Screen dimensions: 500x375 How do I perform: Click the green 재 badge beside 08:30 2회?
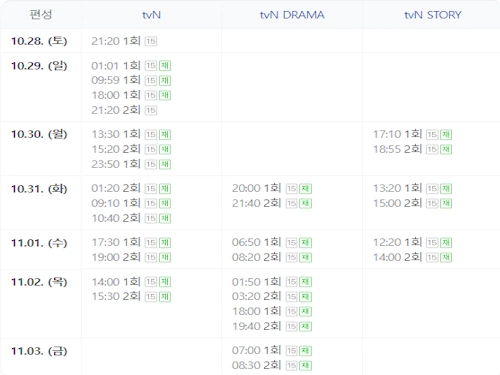click(305, 365)
